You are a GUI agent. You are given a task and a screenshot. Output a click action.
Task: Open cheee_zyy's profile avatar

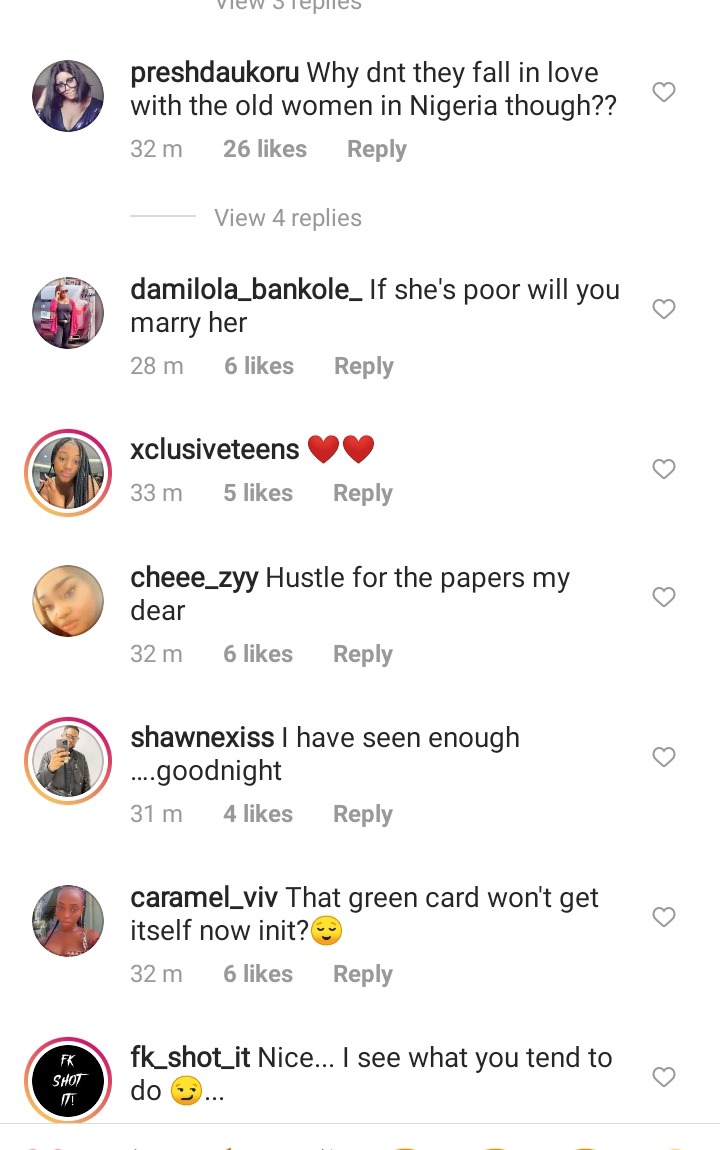coord(68,601)
